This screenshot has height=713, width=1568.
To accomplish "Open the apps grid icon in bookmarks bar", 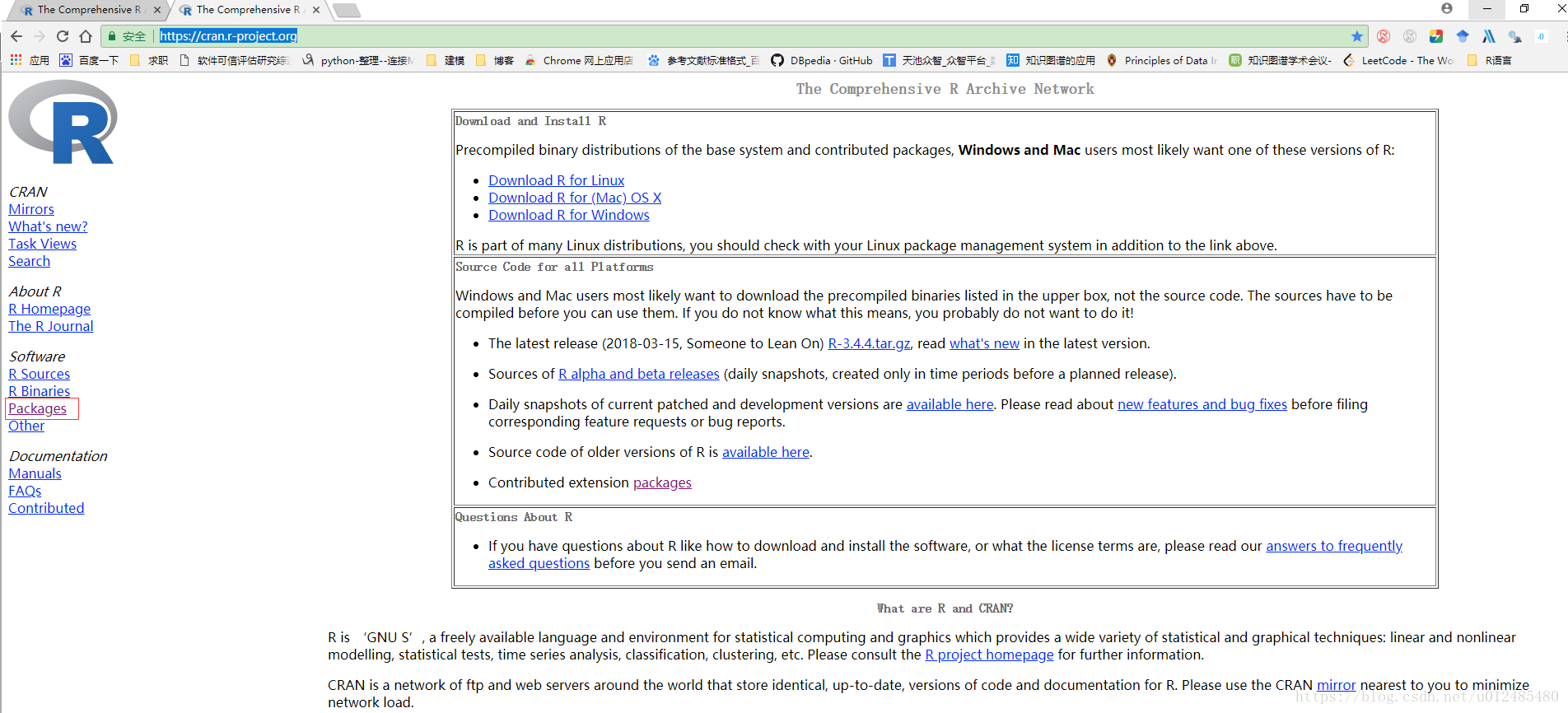I will point(16,60).
